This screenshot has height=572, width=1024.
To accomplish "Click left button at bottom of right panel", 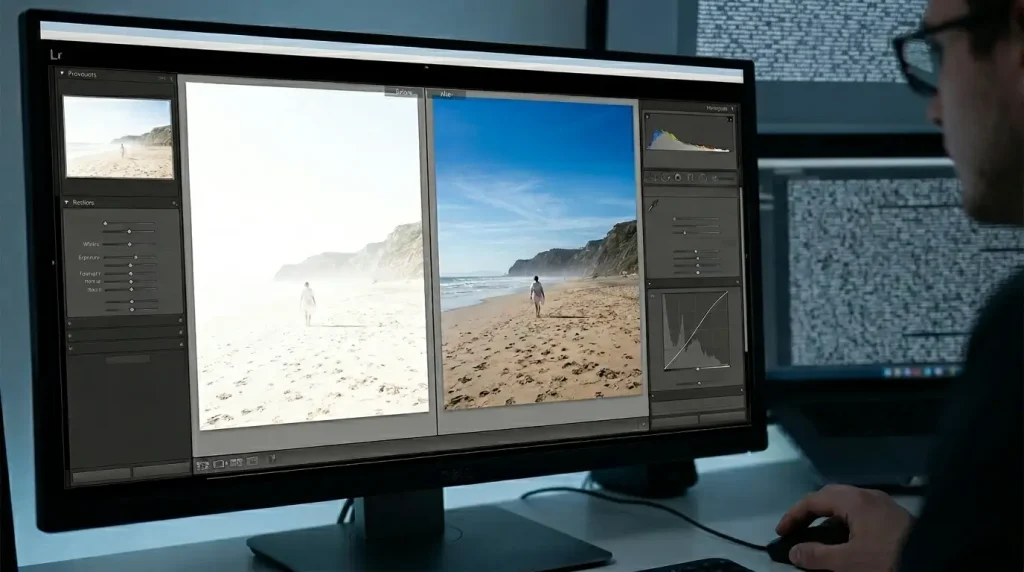I will [x=675, y=419].
